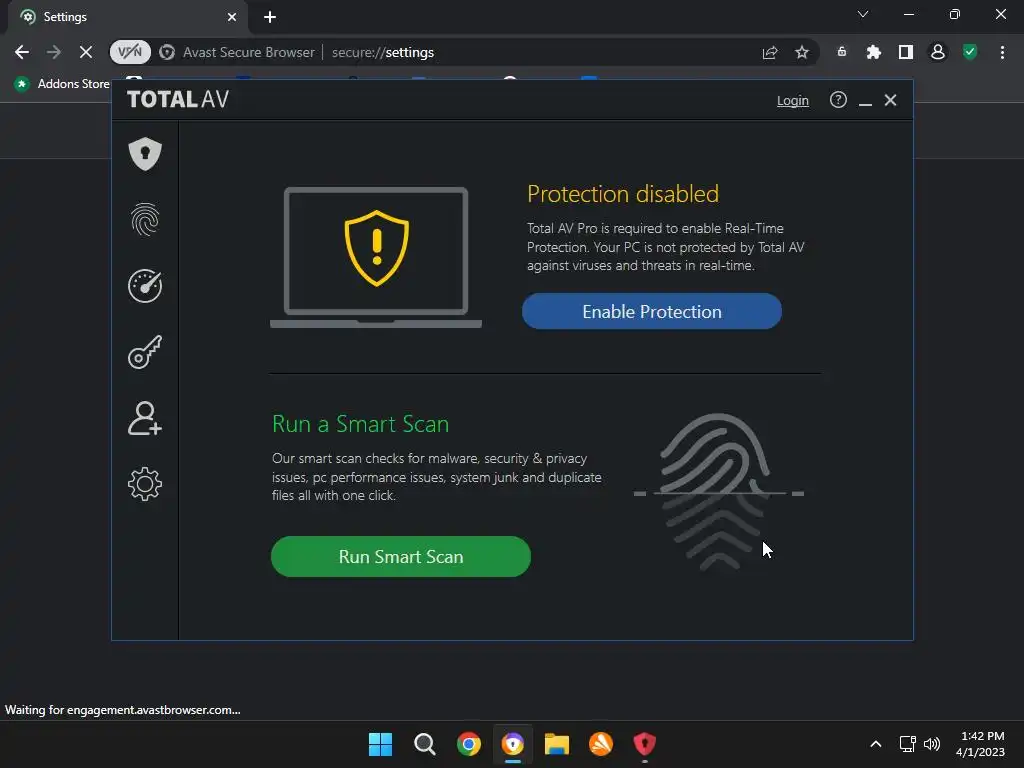Open the key password vault section
The height and width of the screenshot is (768, 1024).
coord(145,352)
